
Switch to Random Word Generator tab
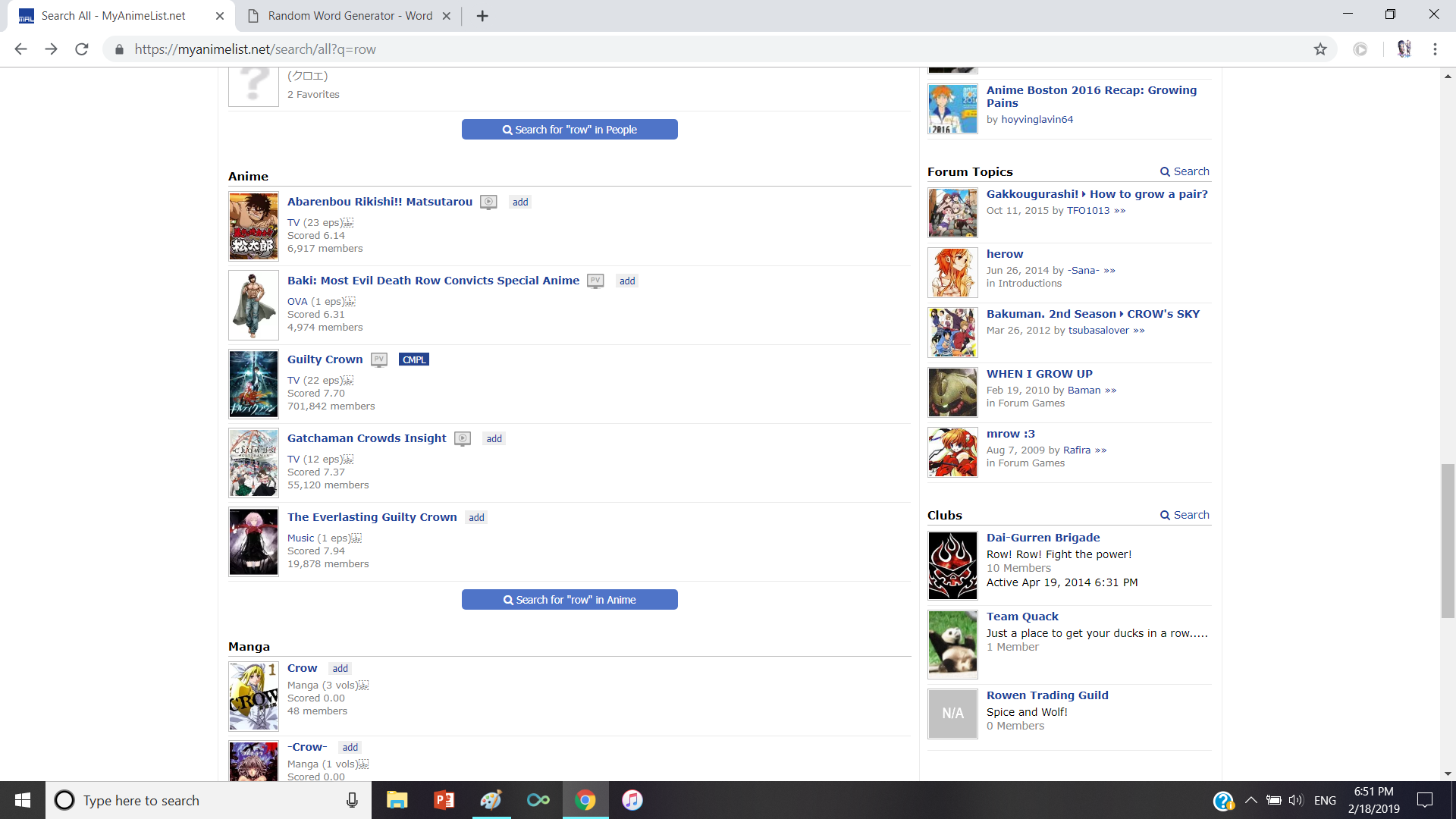click(x=350, y=16)
